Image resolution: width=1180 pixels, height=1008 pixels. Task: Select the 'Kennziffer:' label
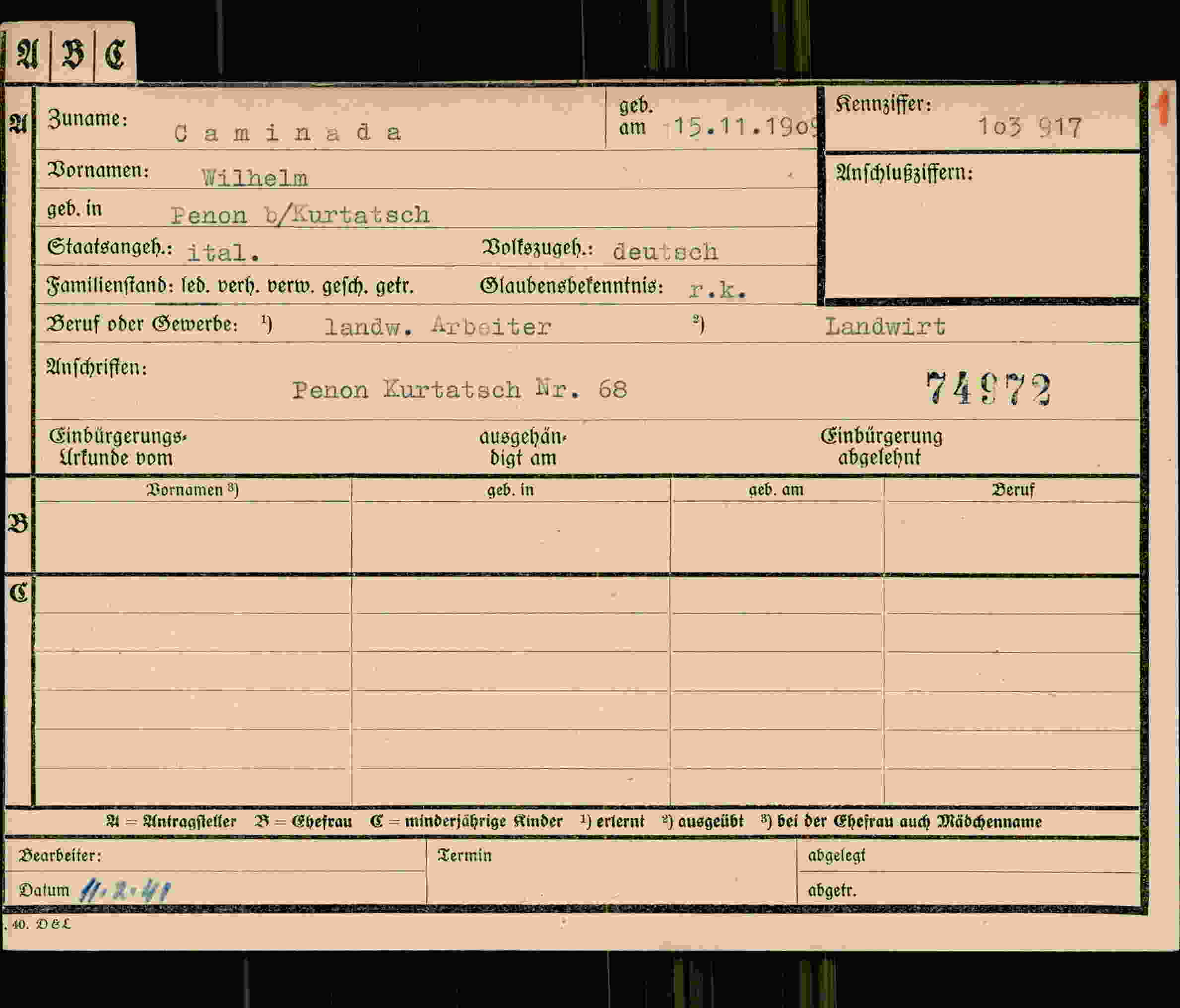883,104
